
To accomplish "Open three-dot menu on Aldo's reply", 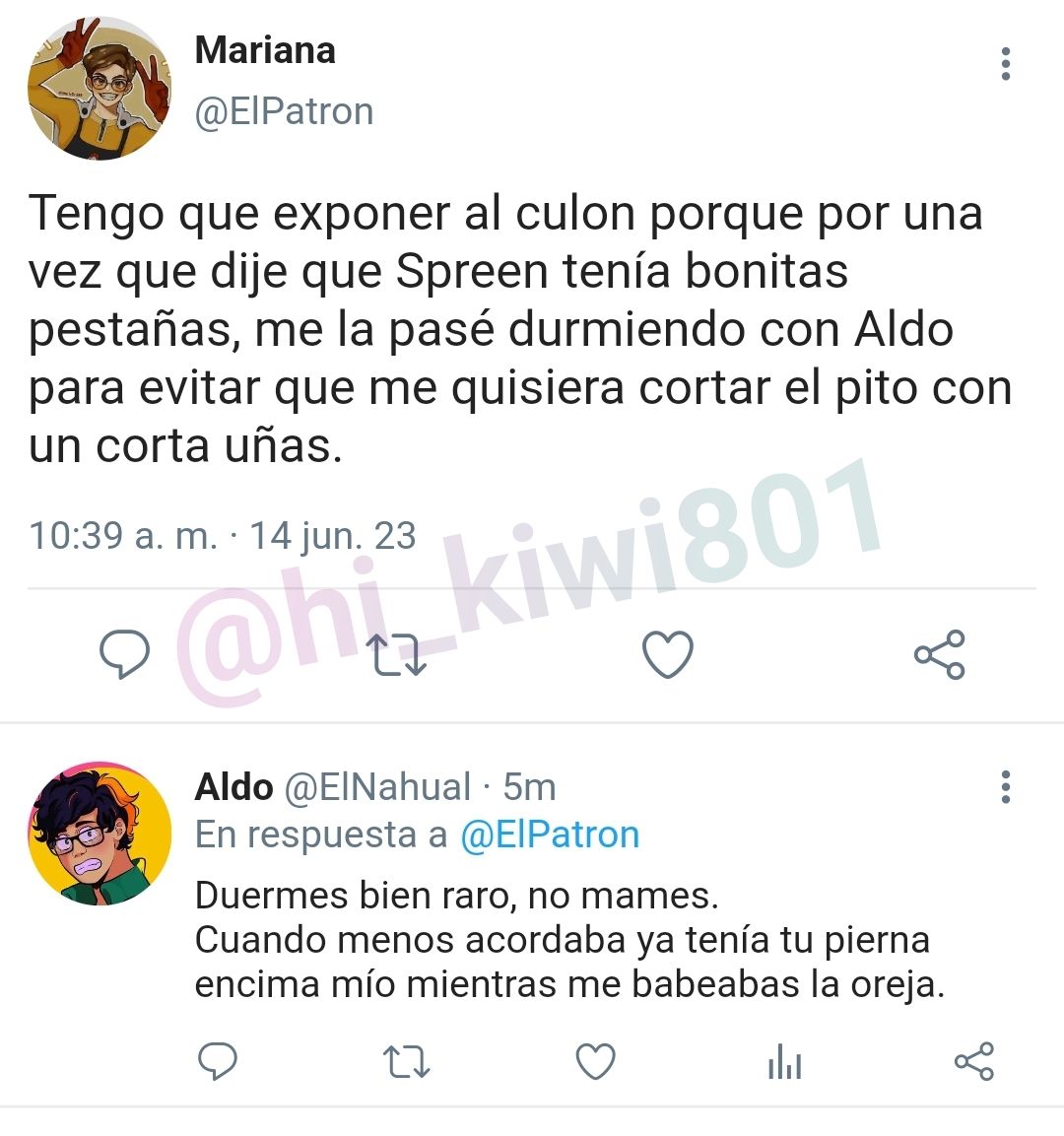I will coord(1005,787).
